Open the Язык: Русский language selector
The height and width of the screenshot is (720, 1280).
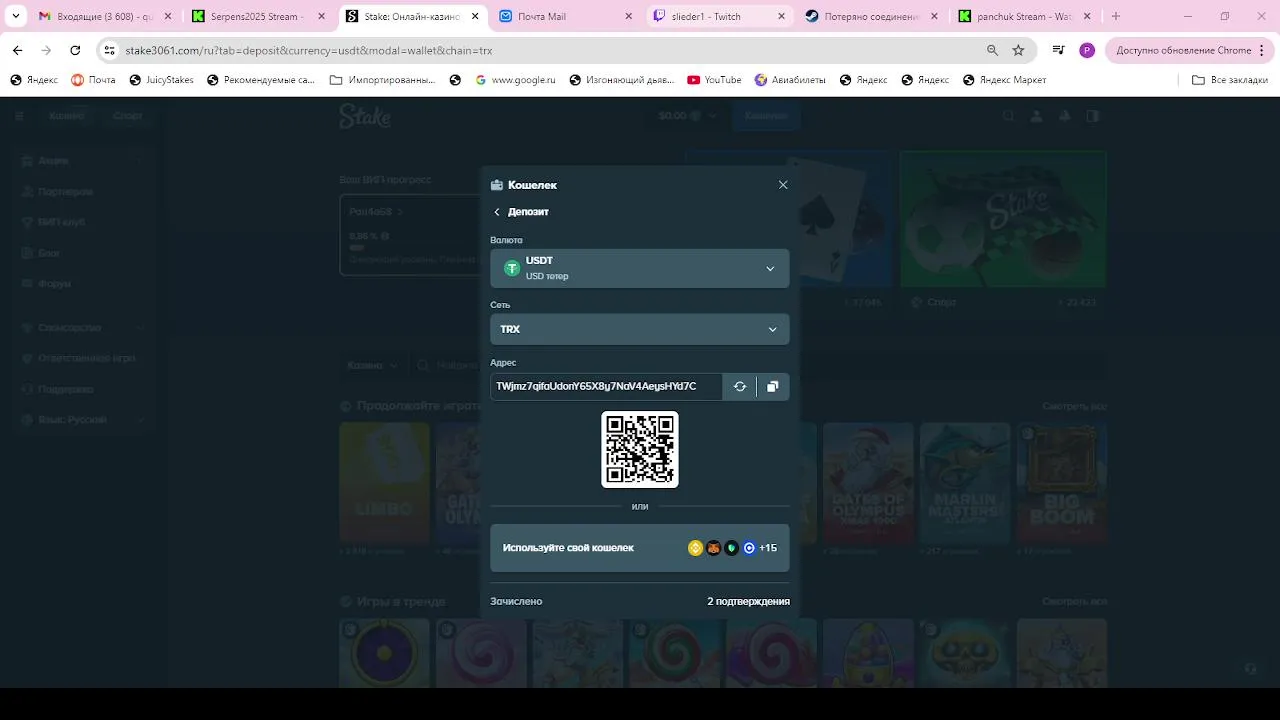(x=83, y=420)
